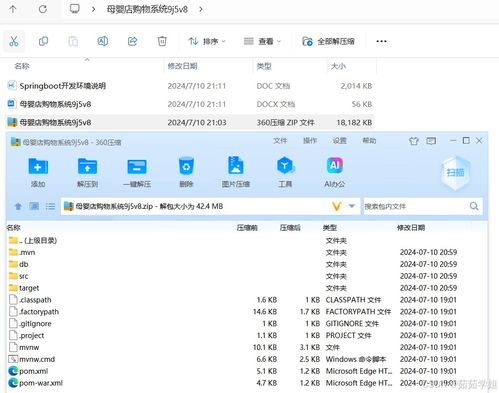Open the path history dropdown arrow
Viewport: 499px width, 393px height.
352,206
